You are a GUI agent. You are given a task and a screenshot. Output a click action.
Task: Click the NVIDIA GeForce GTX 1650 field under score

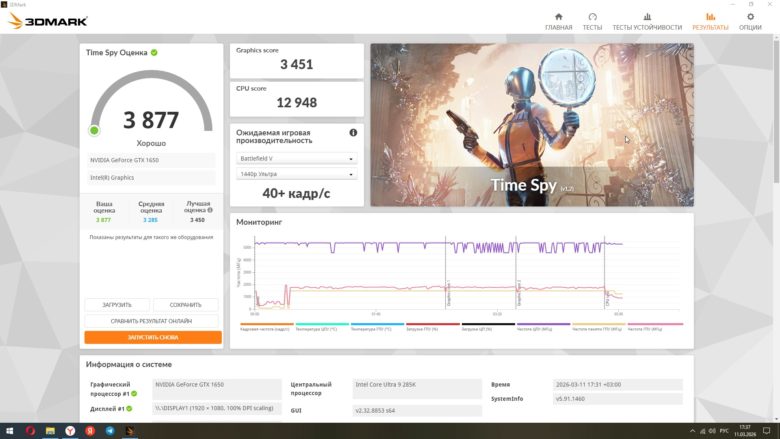pos(151,160)
